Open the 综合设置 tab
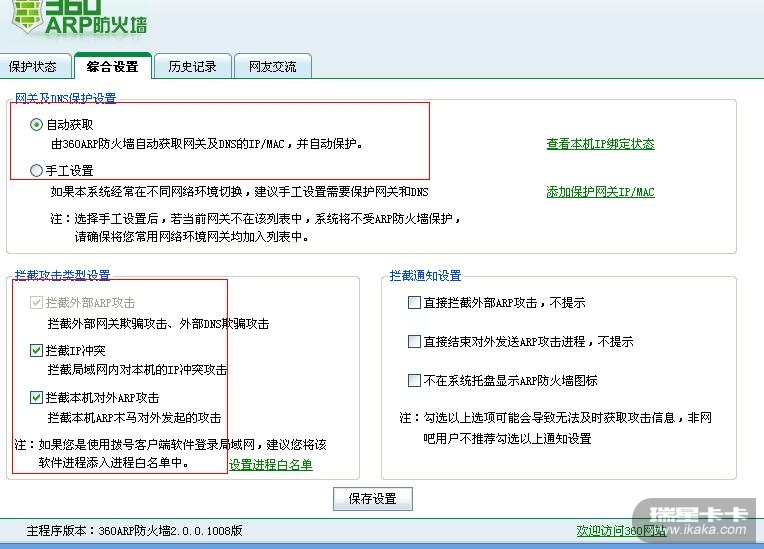The image size is (764, 549). pos(113,66)
